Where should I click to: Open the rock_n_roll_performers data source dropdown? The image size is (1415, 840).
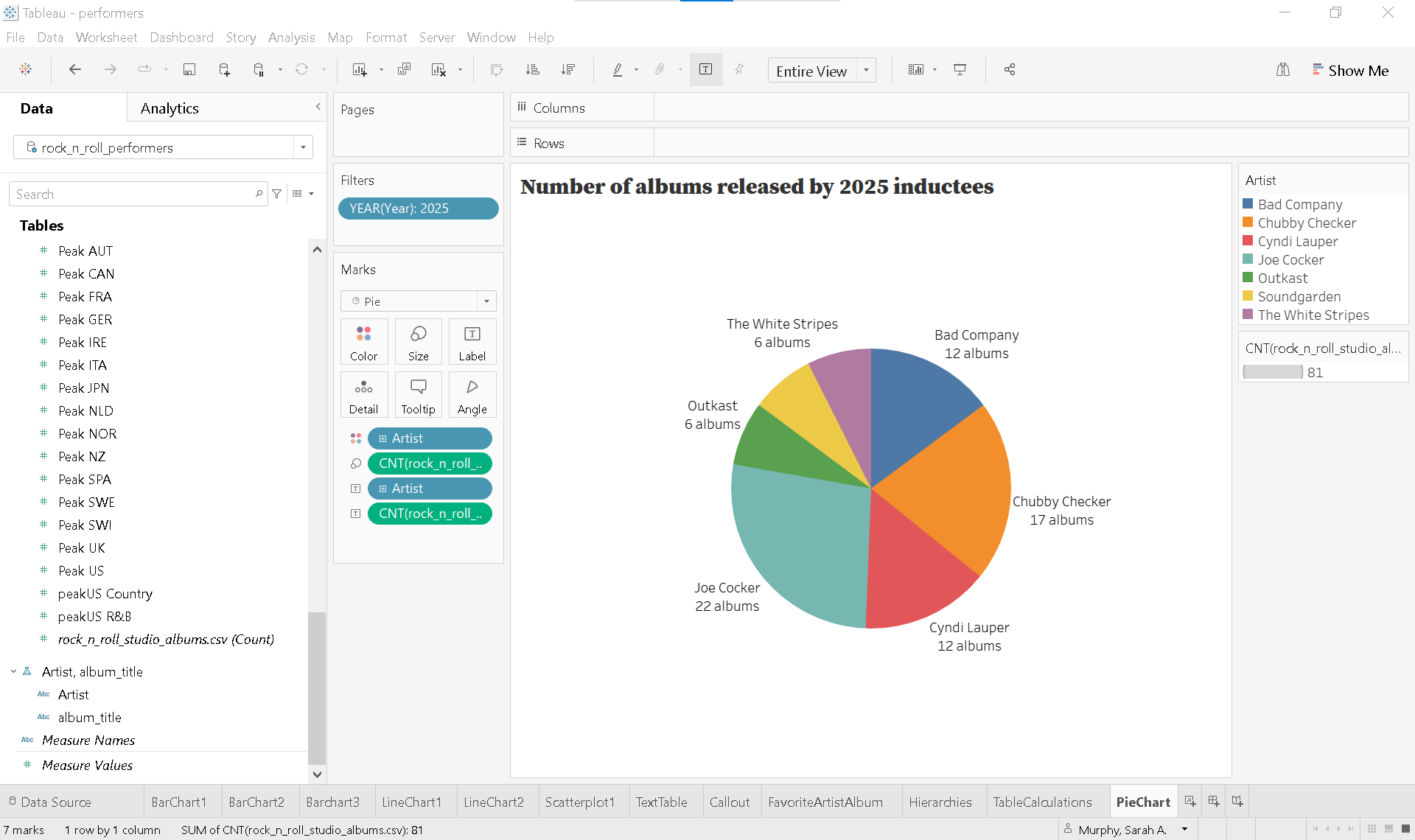pyautogui.click(x=302, y=147)
